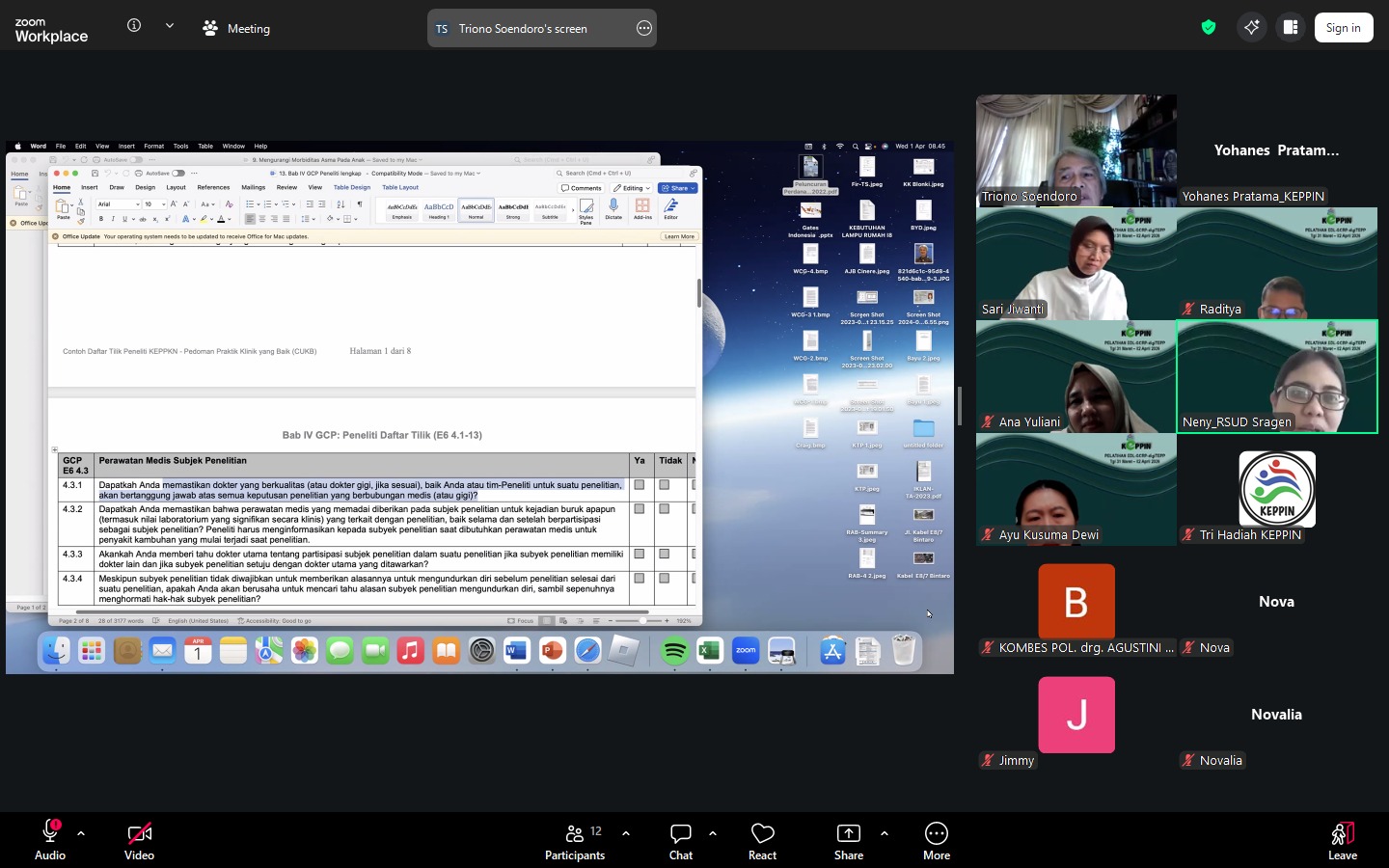Open the meeting information icon
The image size is (1389, 868).
tap(134, 26)
